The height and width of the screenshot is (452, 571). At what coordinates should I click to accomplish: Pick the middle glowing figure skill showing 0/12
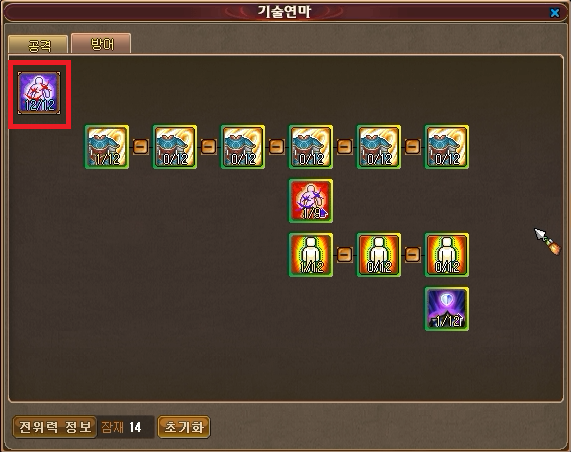tap(379, 255)
